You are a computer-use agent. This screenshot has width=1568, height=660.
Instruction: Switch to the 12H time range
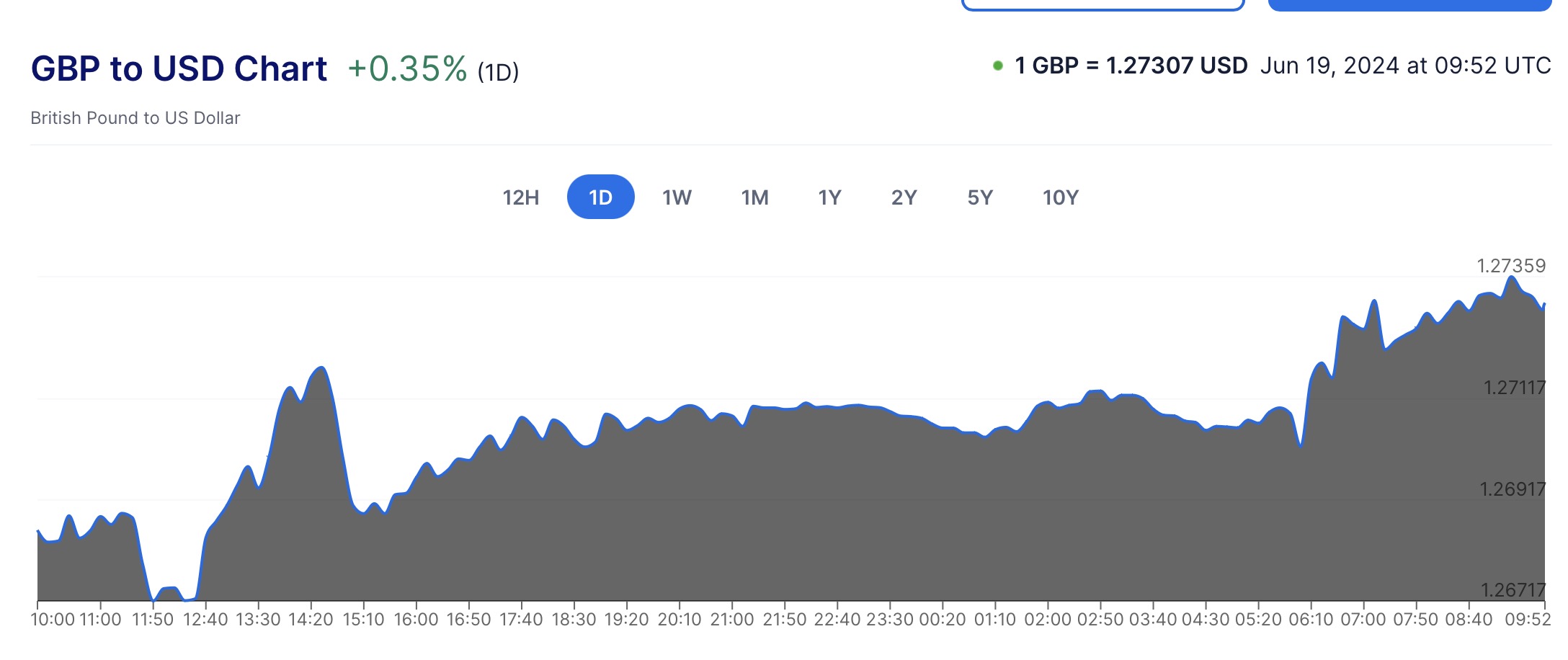(520, 197)
